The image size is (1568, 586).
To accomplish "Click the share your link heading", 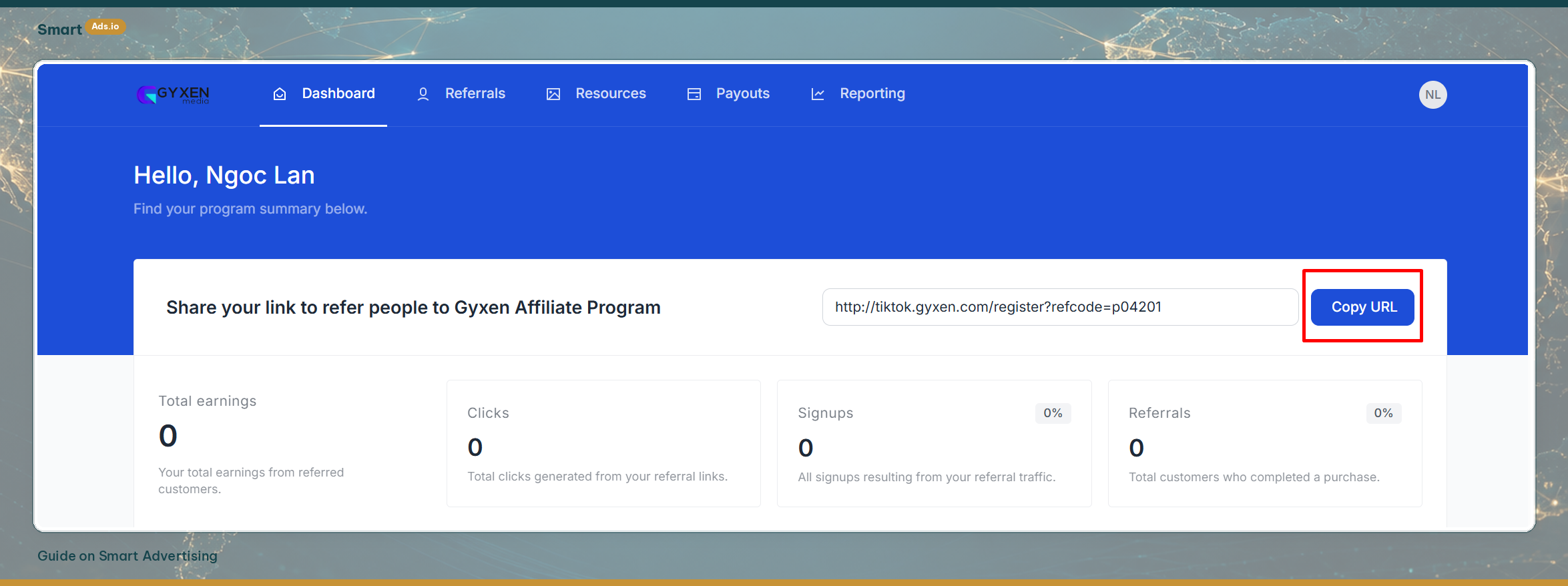I will point(413,307).
